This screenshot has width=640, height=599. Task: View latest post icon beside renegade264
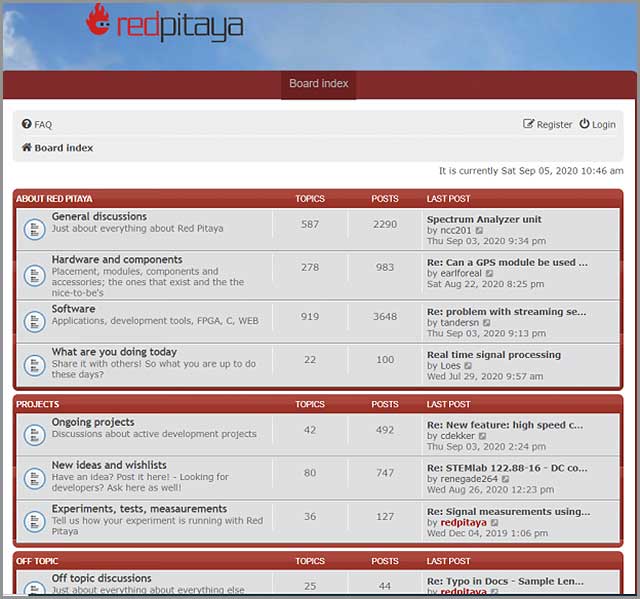(506, 479)
